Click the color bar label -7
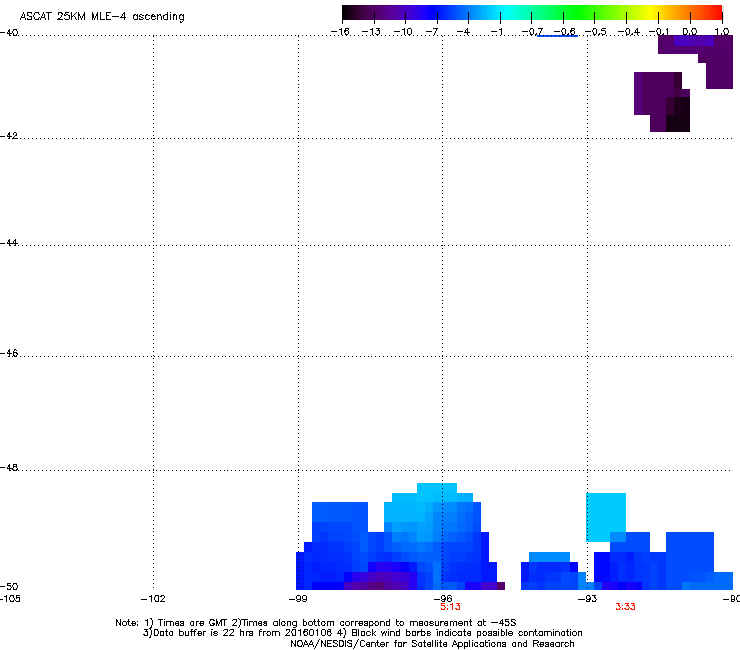This screenshot has width=740, height=650. (432, 32)
